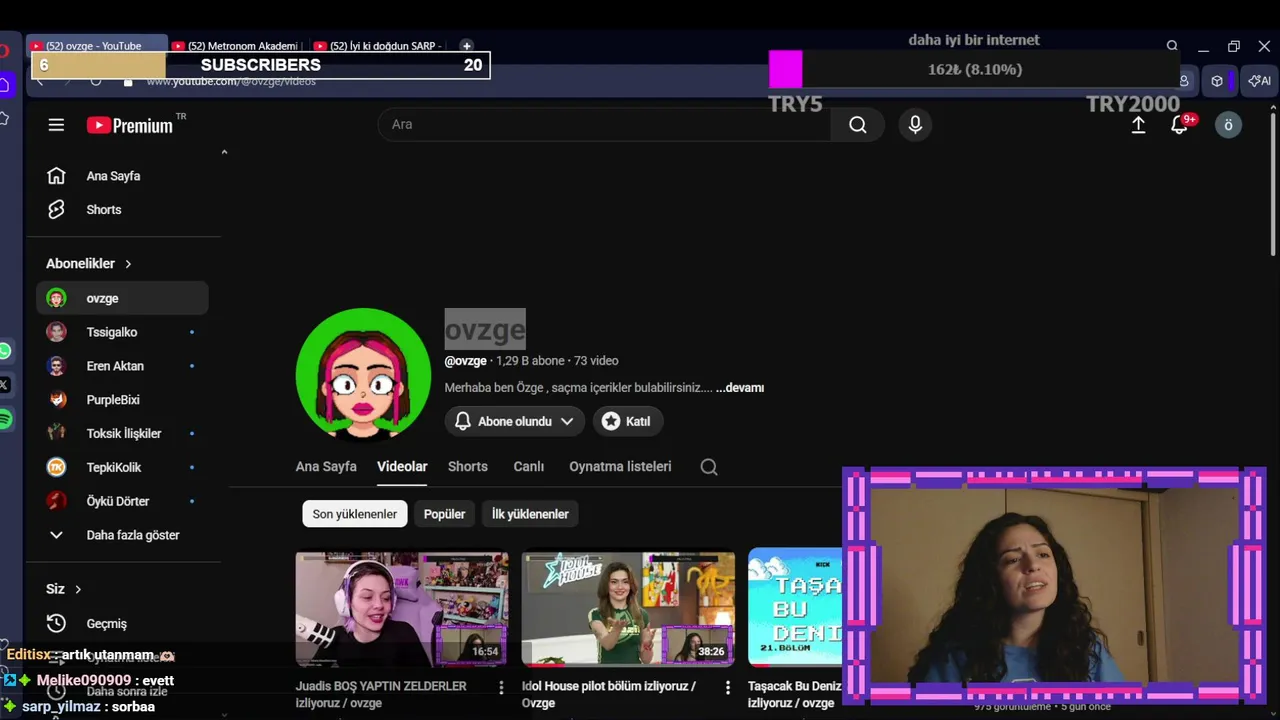The height and width of the screenshot is (720, 1280).
Task: Expand the Abonelikler section header
Action: click(89, 264)
